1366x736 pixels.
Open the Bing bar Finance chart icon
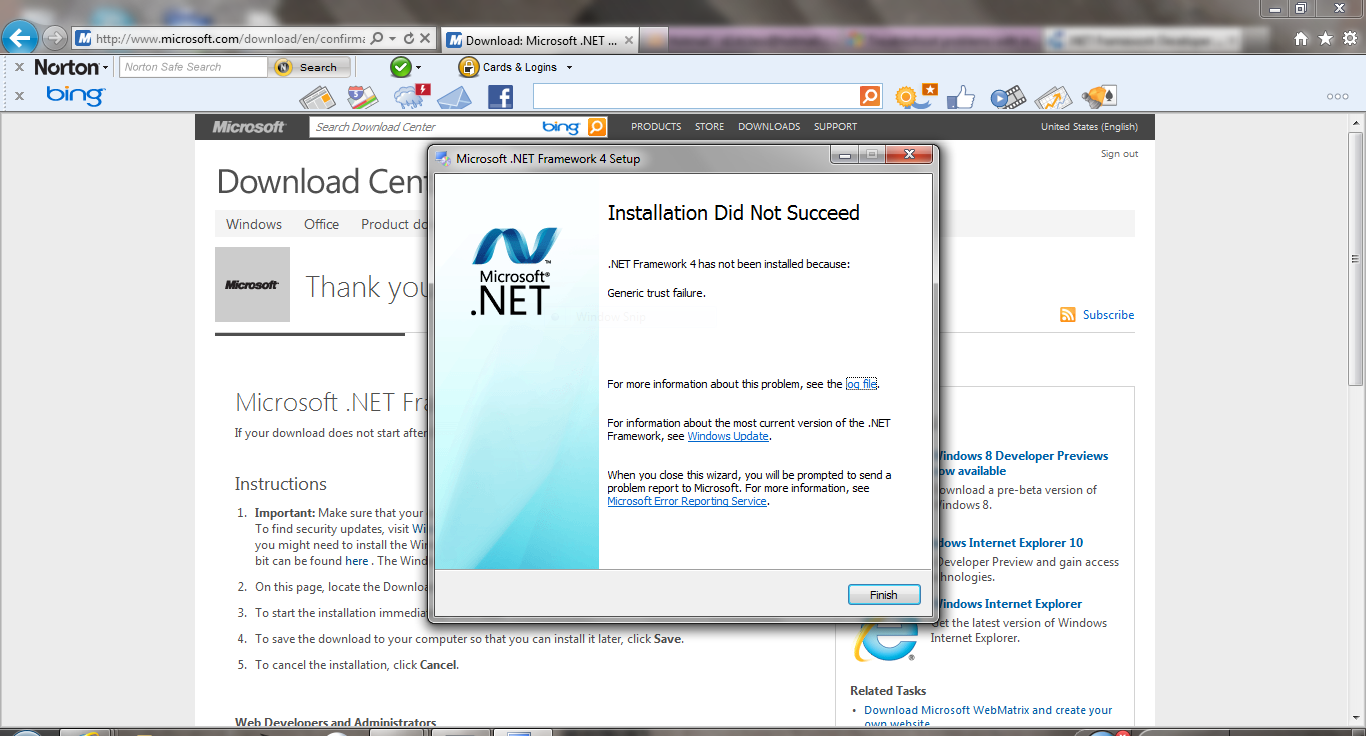tap(1053, 97)
